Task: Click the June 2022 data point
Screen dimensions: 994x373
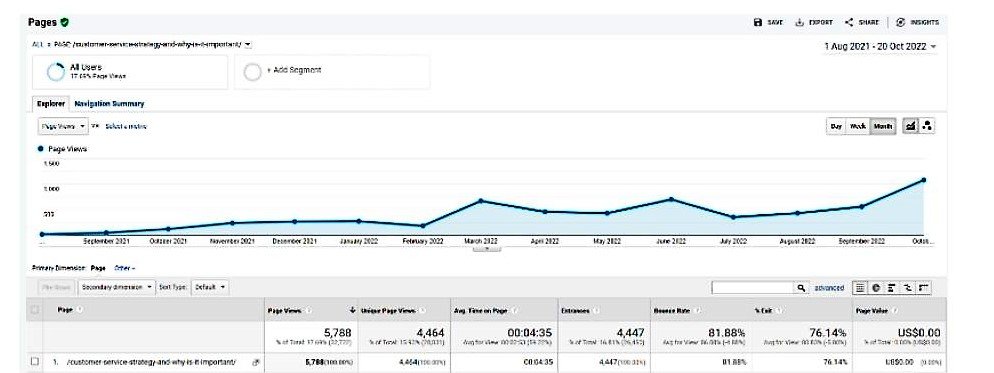Action: click(x=671, y=199)
